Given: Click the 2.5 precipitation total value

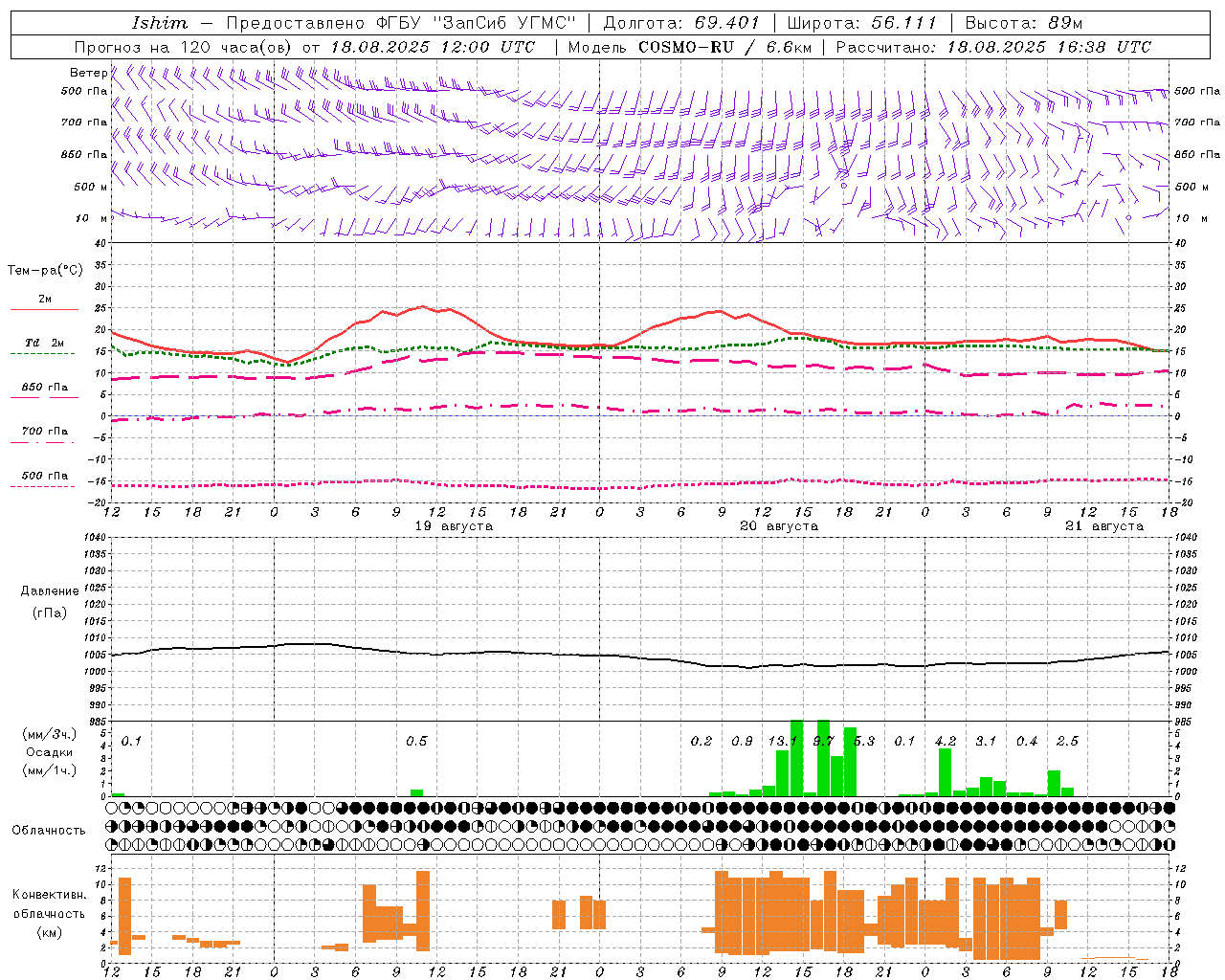Looking at the screenshot, I should click(x=1067, y=742).
